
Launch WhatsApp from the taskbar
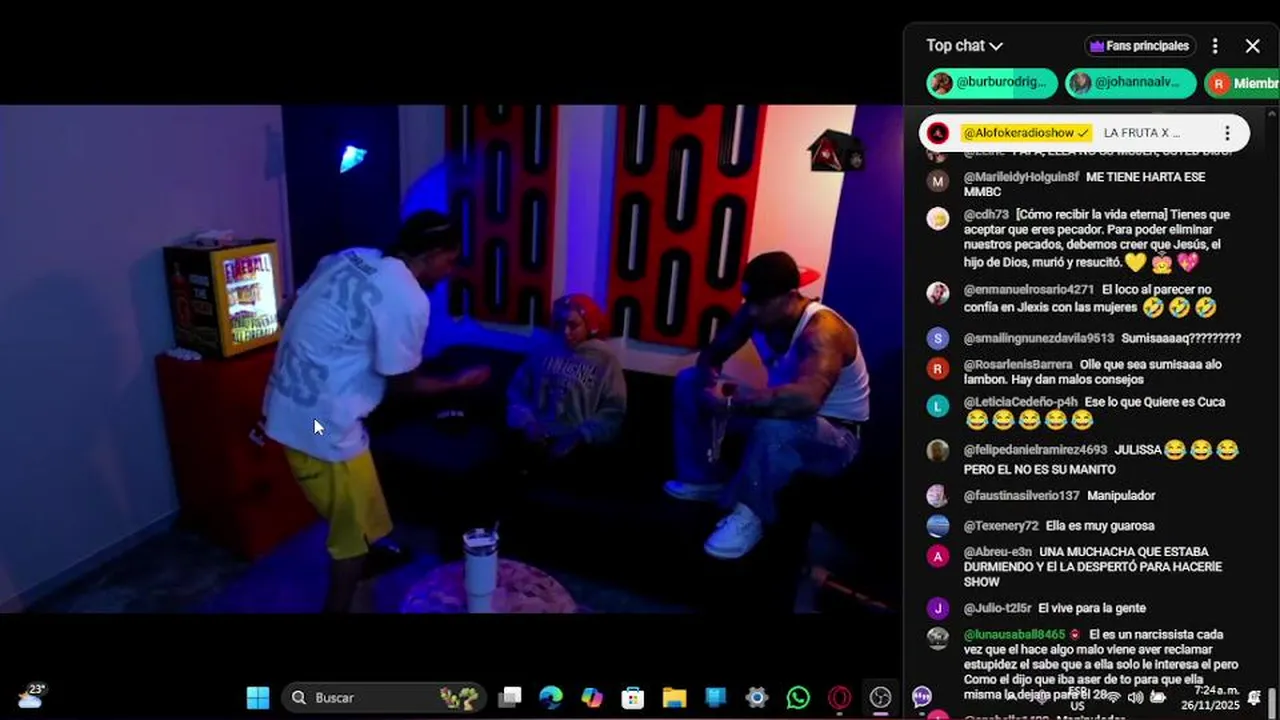pos(798,697)
